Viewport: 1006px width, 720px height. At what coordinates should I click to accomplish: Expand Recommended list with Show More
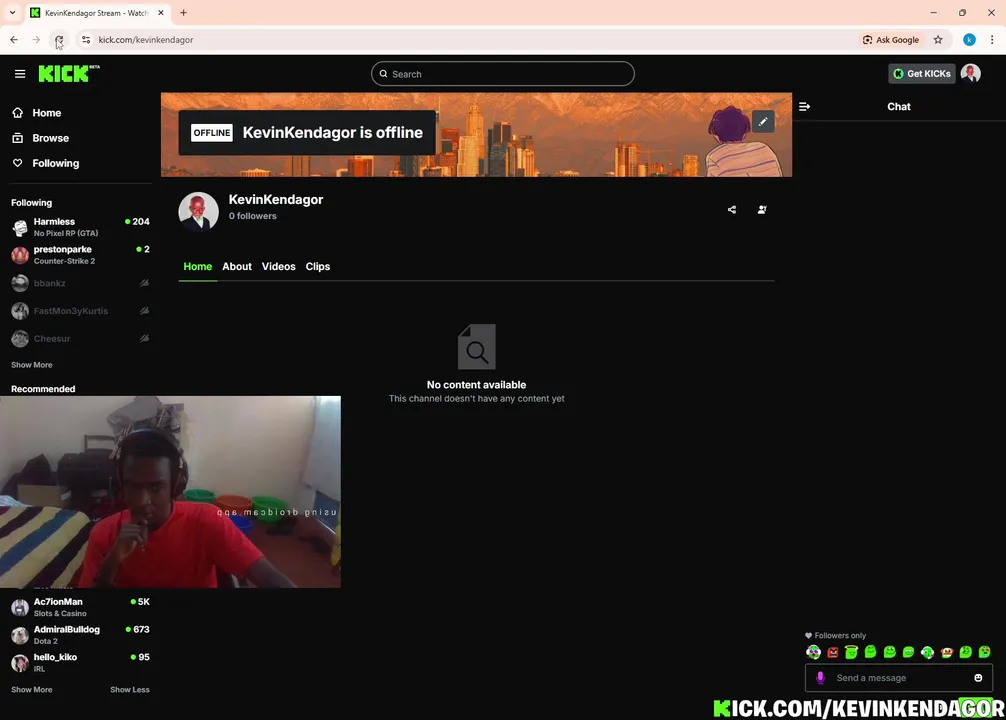point(31,689)
